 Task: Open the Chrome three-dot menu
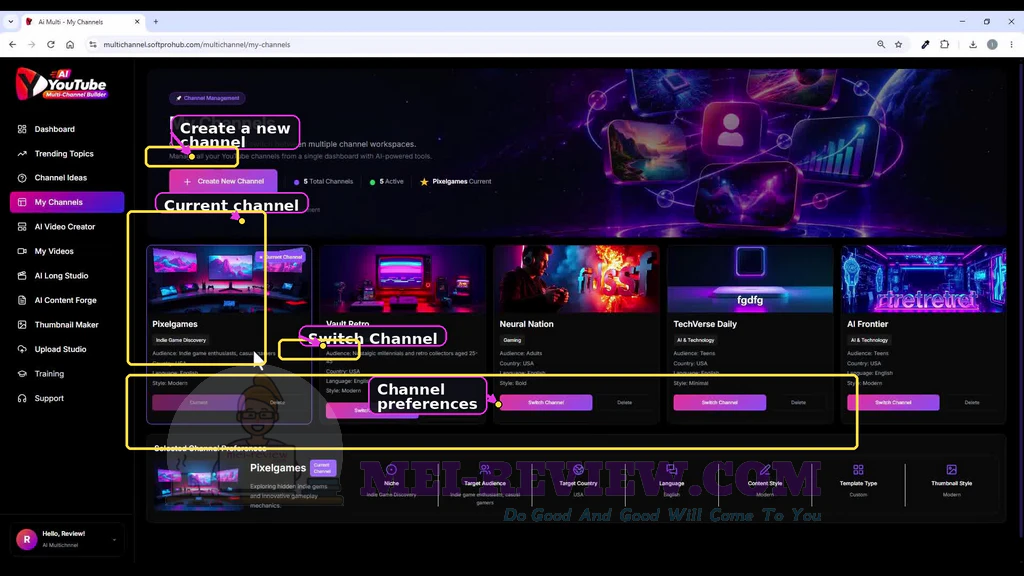pyautogui.click(x=1012, y=44)
